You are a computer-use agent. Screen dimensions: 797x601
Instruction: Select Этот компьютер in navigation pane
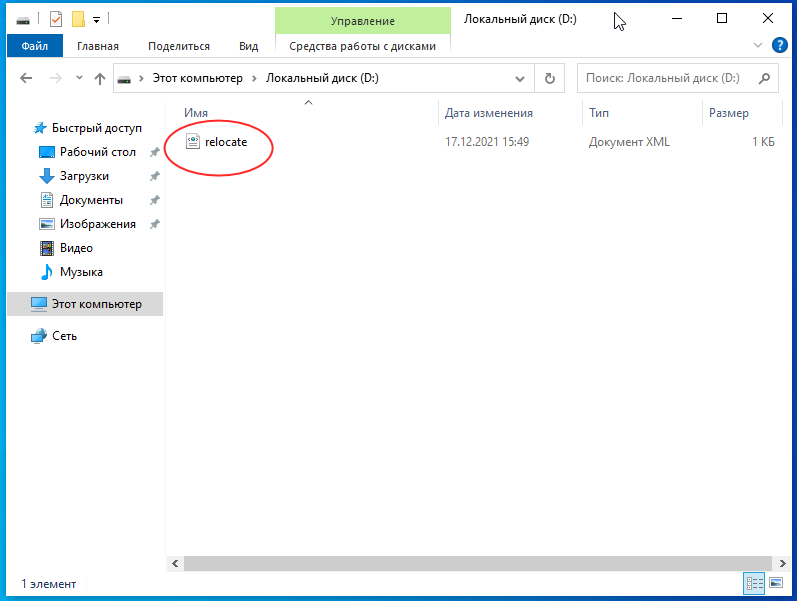pyautogui.click(x=85, y=304)
